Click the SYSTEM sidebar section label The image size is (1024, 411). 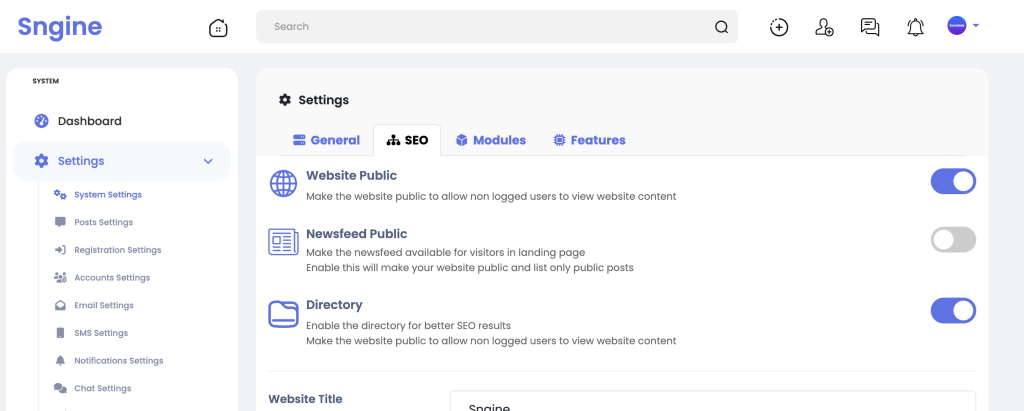point(46,81)
